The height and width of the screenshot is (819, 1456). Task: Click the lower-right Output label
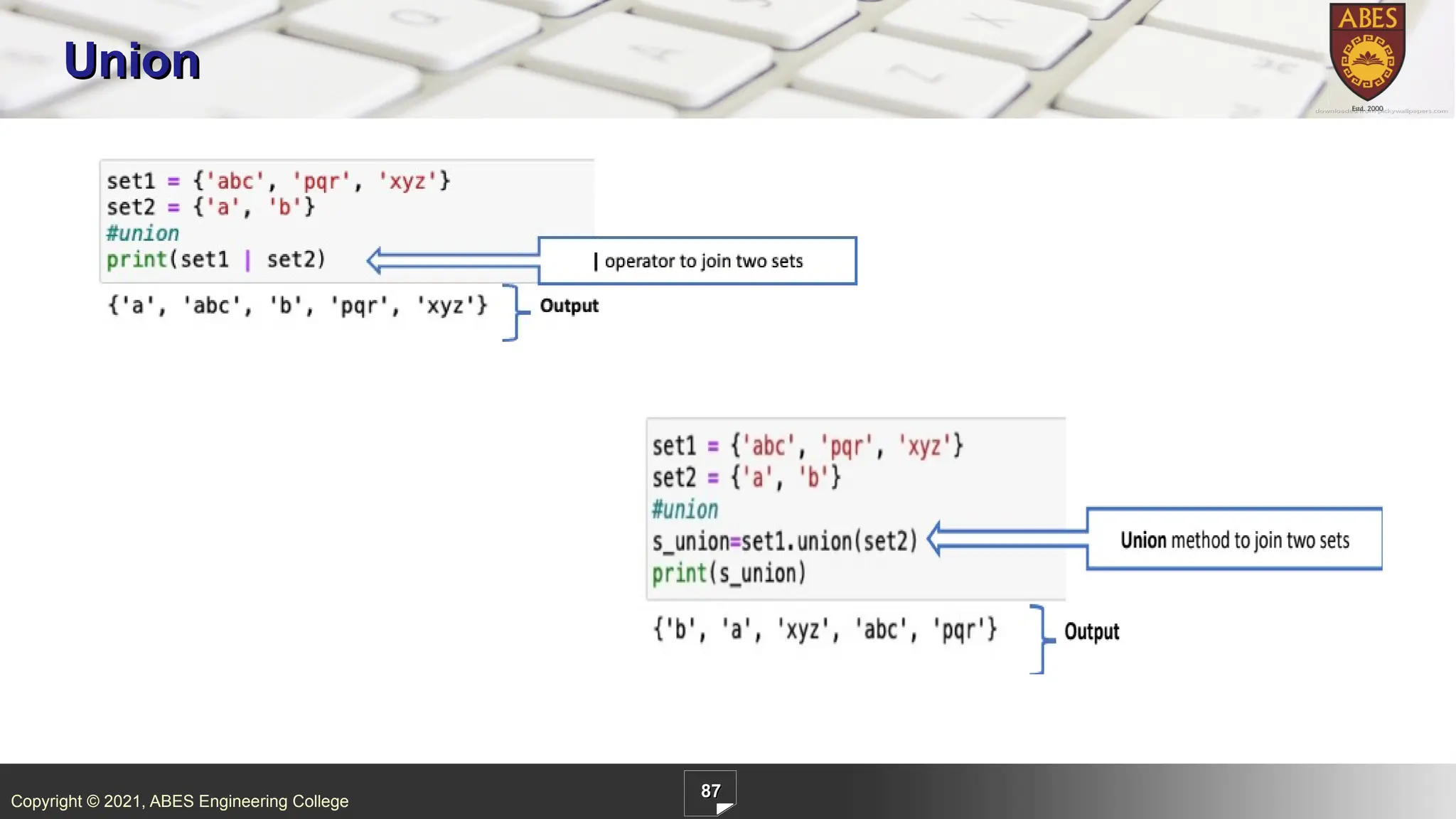pyautogui.click(x=1091, y=631)
